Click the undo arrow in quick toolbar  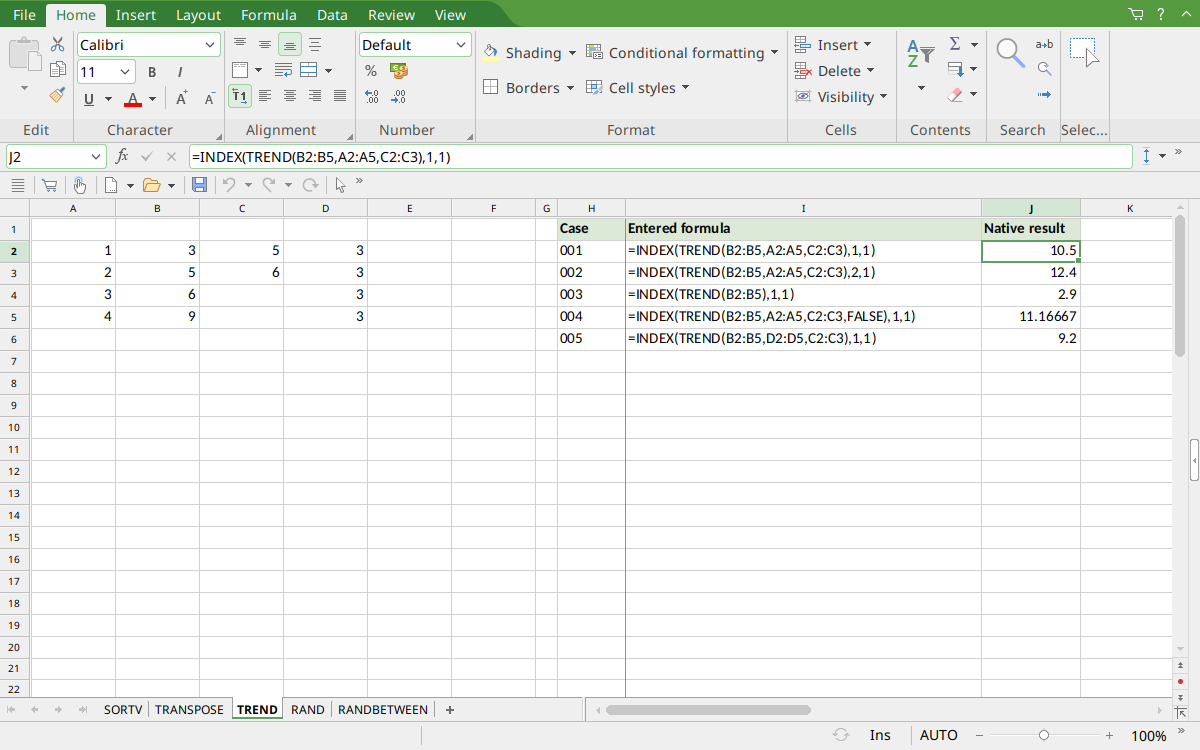click(x=229, y=185)
